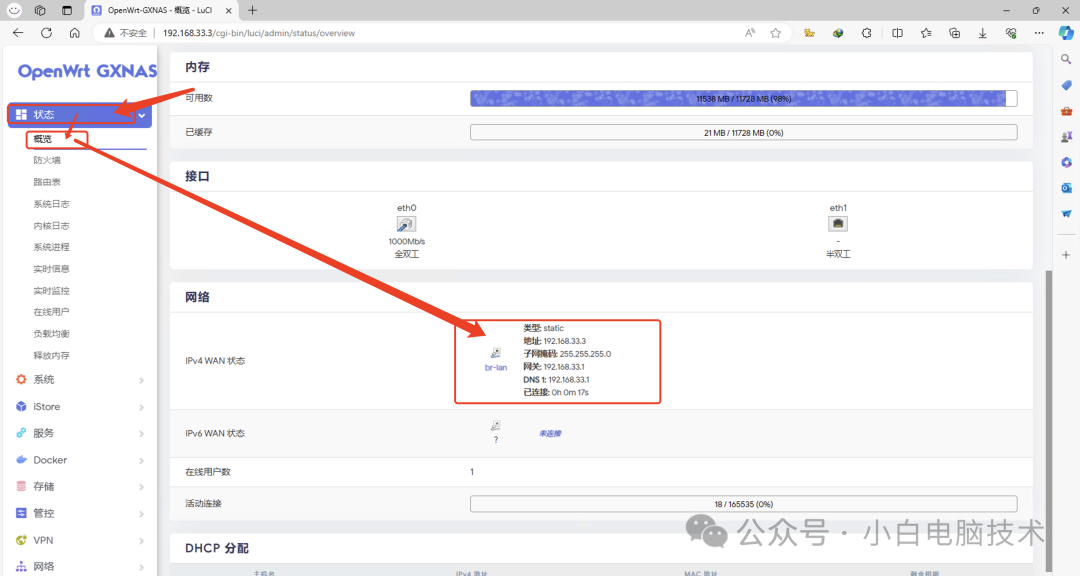Open the extensions puzzle icon
Image resolution: width=1080 pixels, height=576 pixels.
(866, 32)
